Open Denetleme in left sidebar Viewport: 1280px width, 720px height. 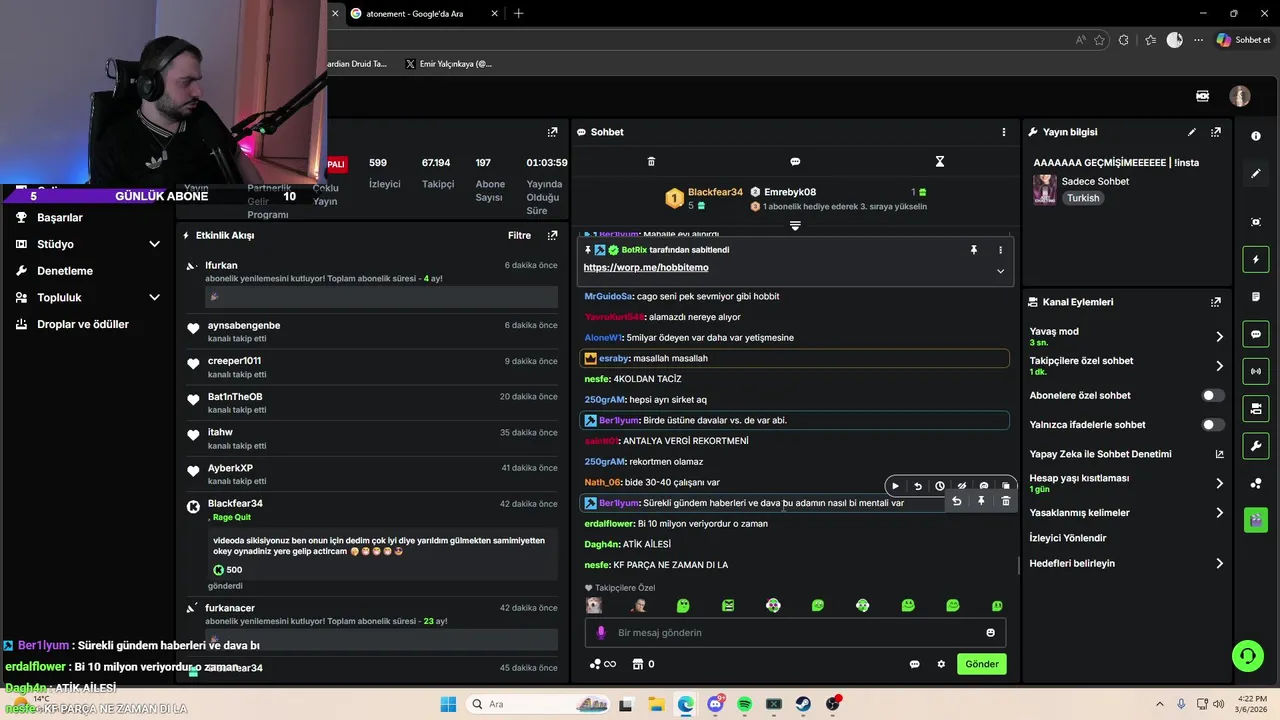tap(65, 271)
